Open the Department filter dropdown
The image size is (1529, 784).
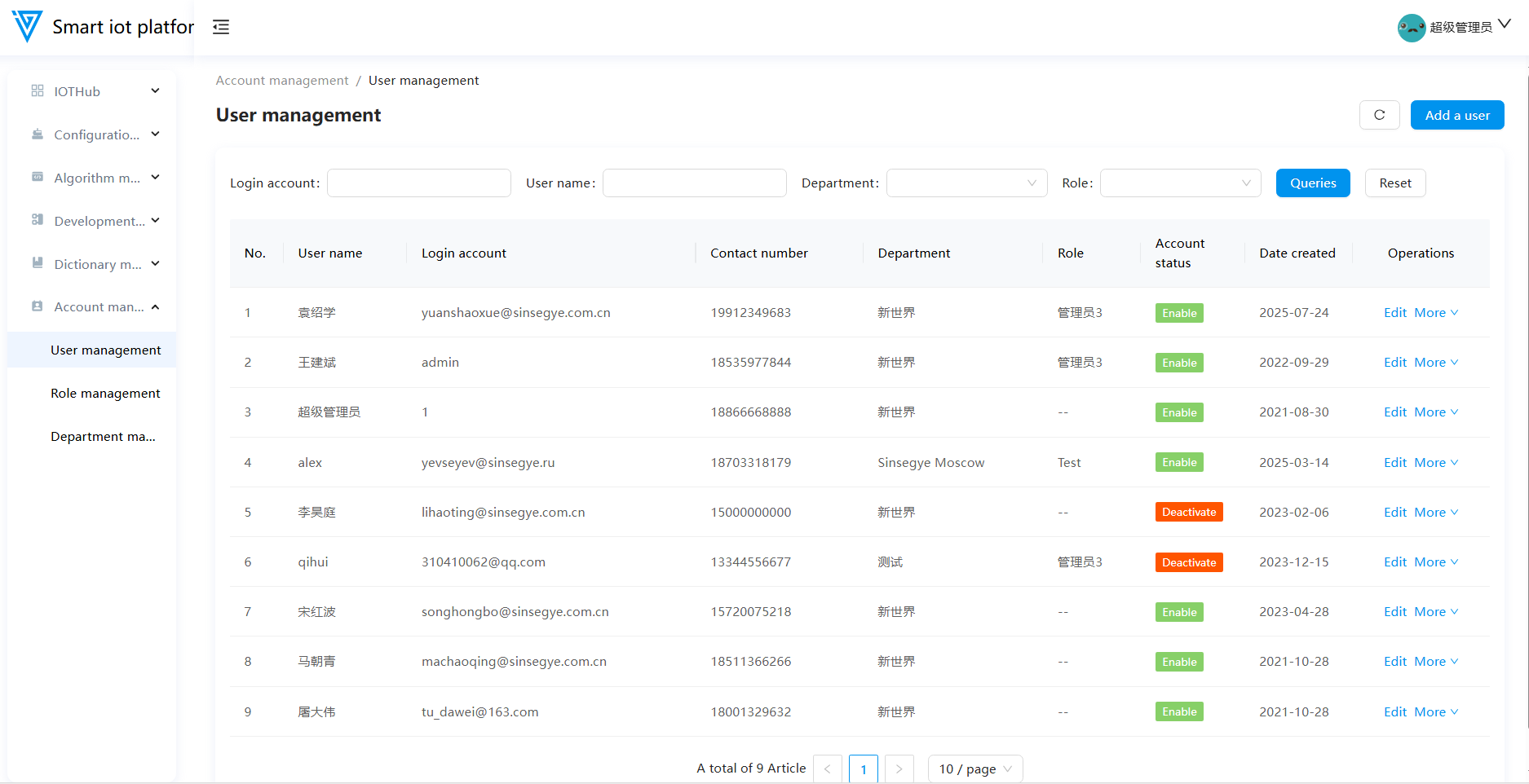coord(966,183)
